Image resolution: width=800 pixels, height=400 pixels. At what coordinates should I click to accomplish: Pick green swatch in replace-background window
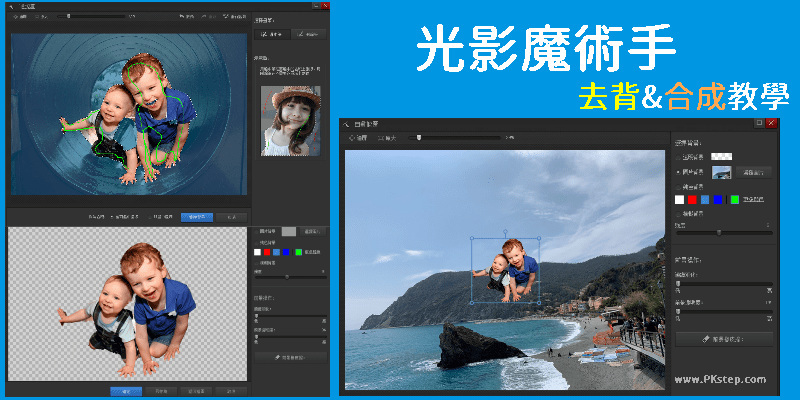pyautogui.click(x=735, y=199)
